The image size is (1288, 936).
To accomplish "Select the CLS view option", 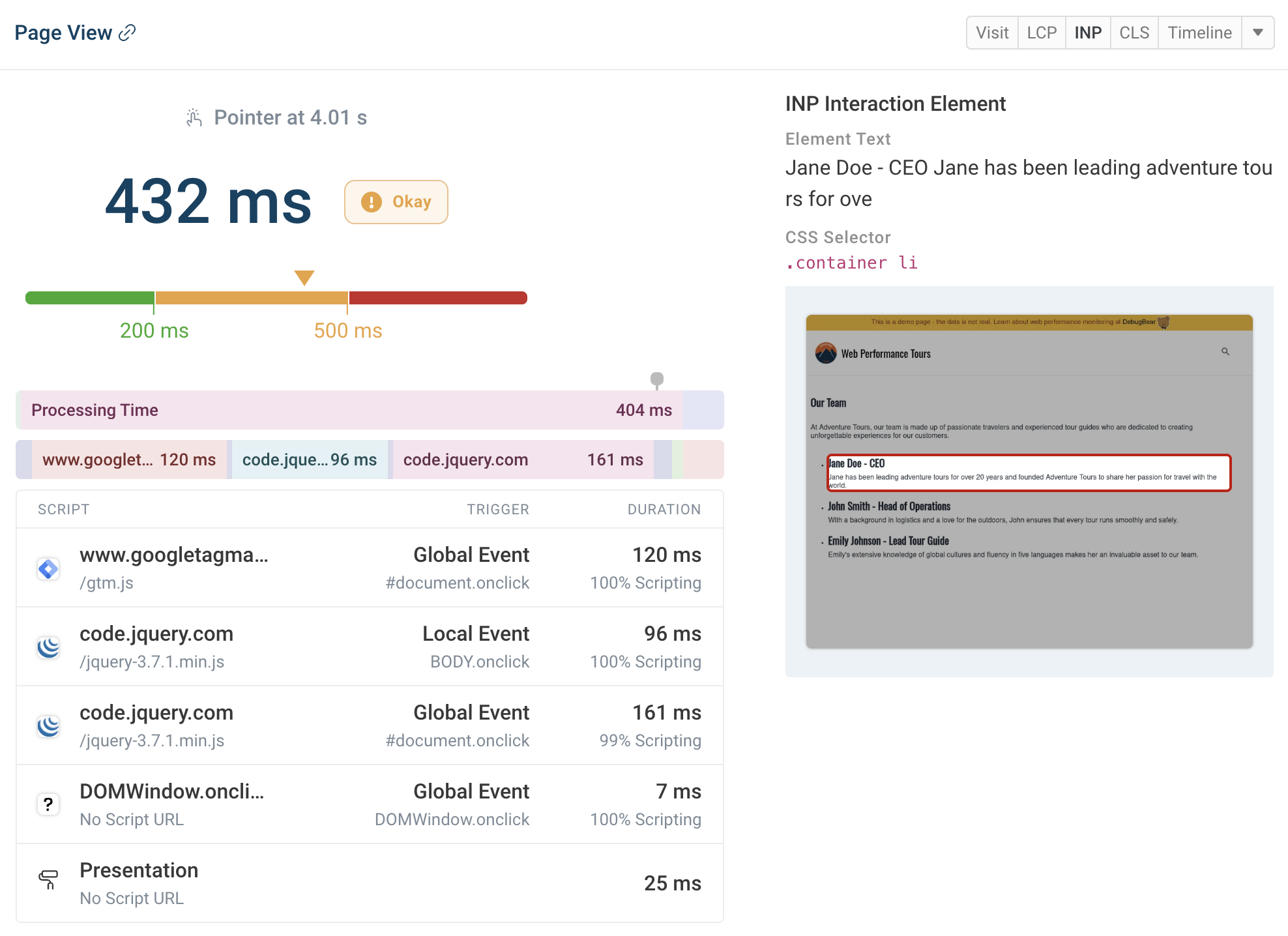I will coord(1134,32).
